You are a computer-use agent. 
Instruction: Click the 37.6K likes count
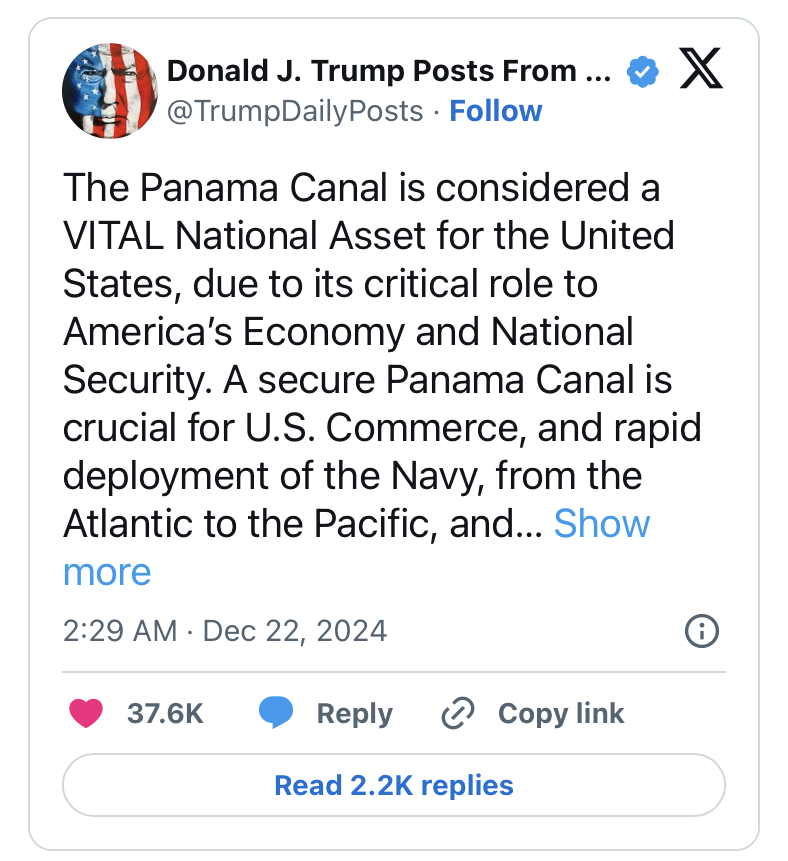point(166,713)
